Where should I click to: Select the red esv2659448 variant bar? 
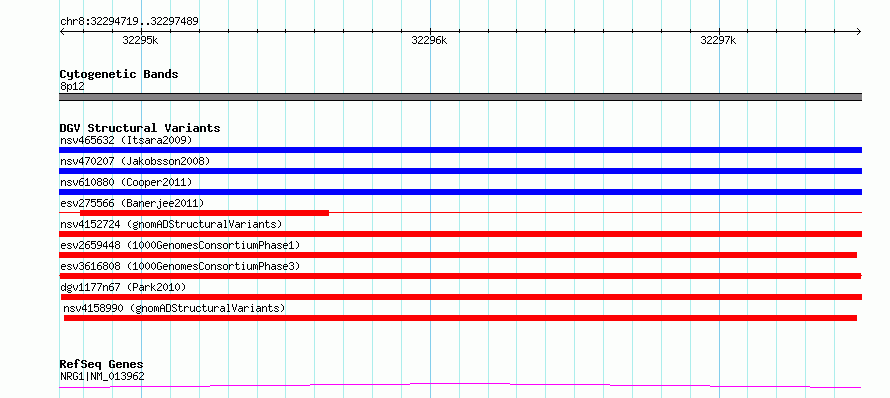(458, 255)
